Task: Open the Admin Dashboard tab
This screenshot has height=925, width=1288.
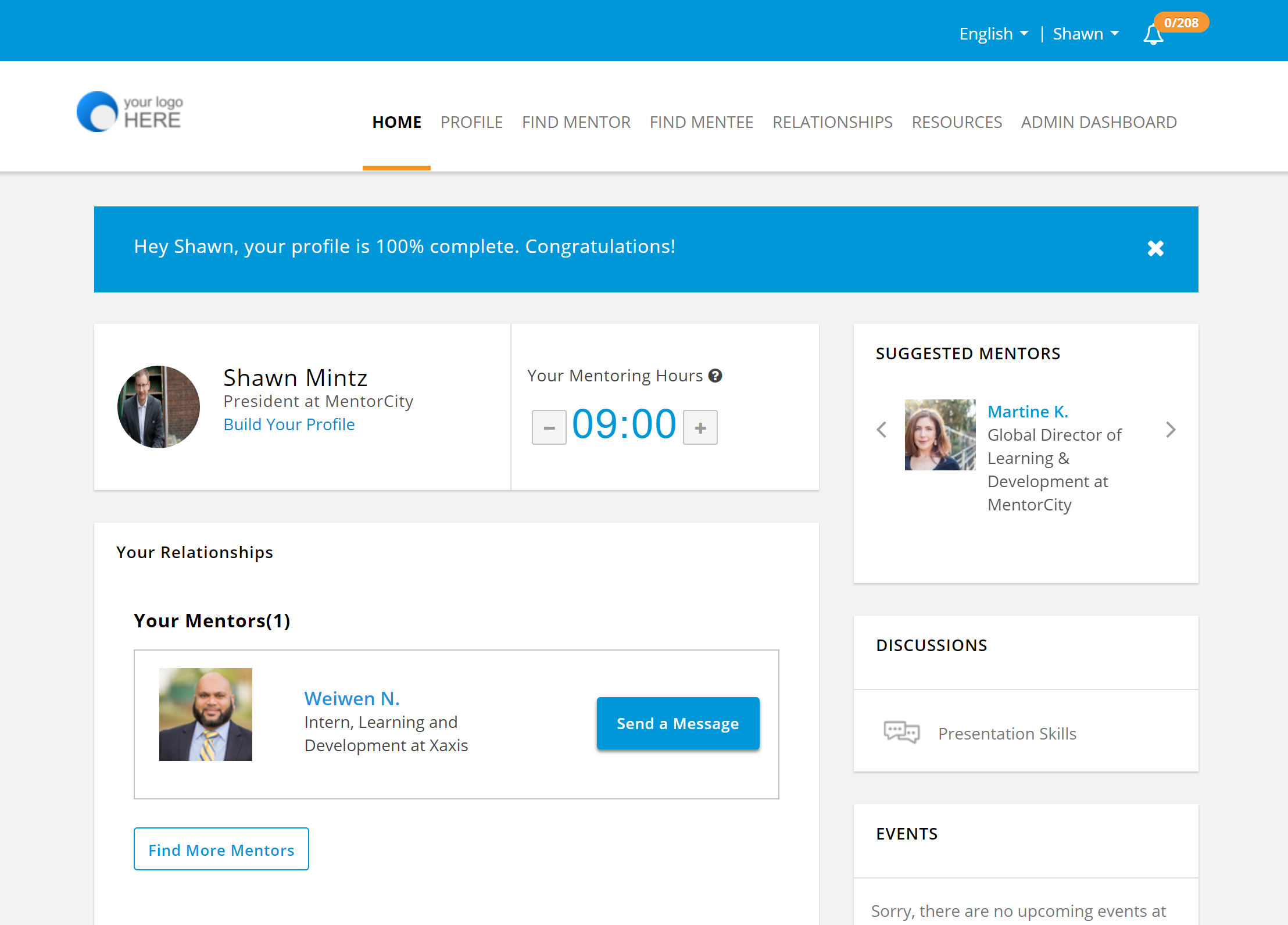Action: click(x=1099, y=122)
